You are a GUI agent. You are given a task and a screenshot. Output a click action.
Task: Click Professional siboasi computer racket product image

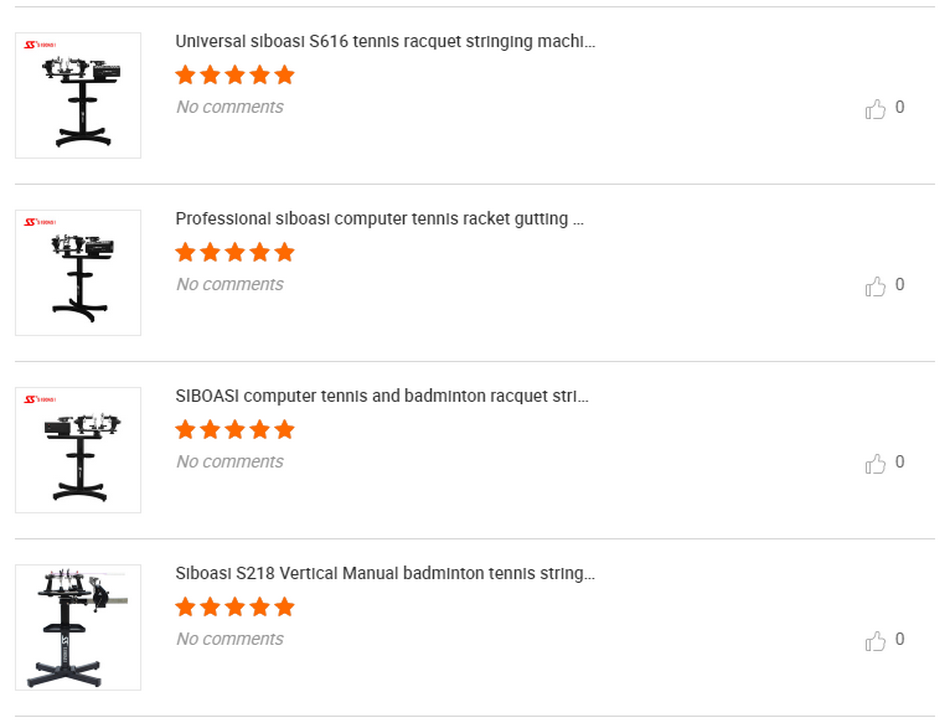[78, 273]
